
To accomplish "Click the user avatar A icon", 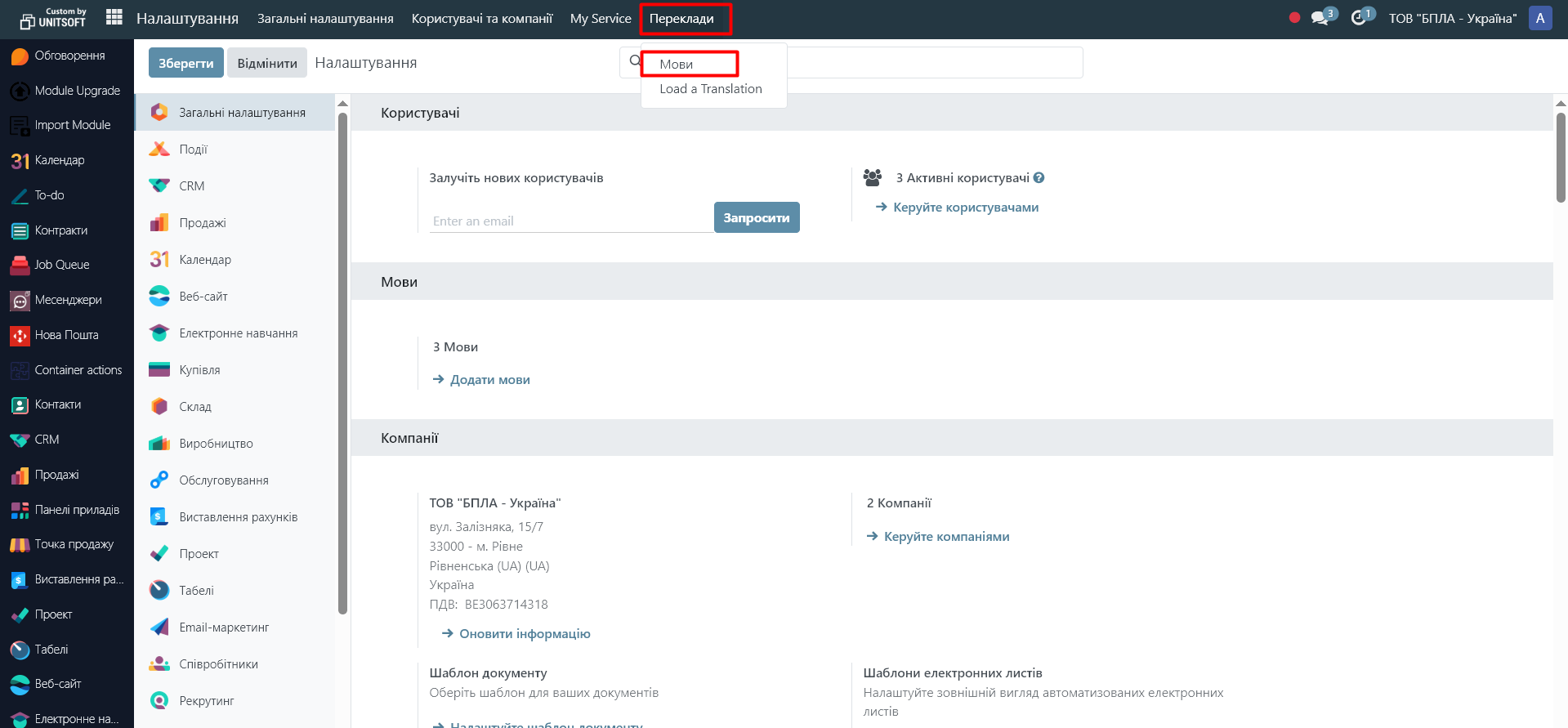I will tap(1539, 18).
